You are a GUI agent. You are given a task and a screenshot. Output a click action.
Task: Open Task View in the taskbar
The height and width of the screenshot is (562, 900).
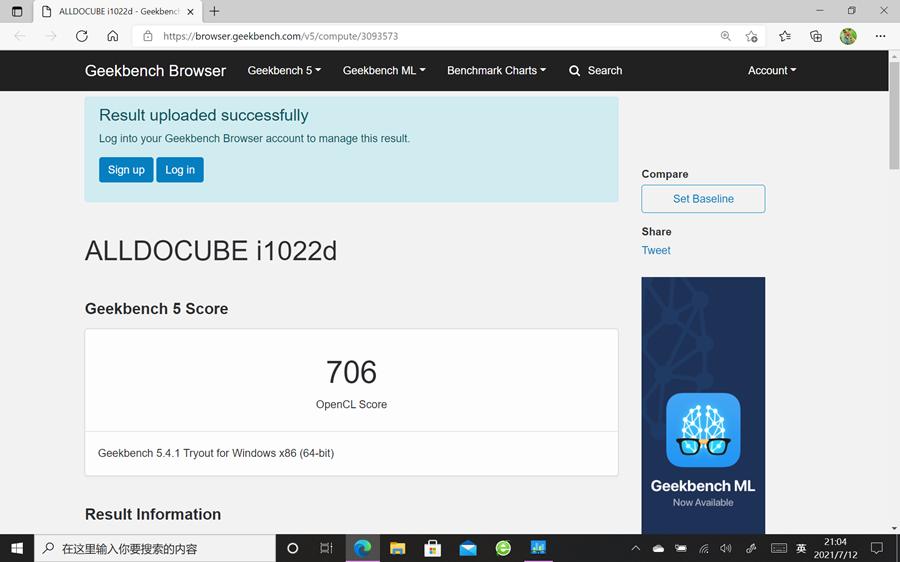pos(326,548)
